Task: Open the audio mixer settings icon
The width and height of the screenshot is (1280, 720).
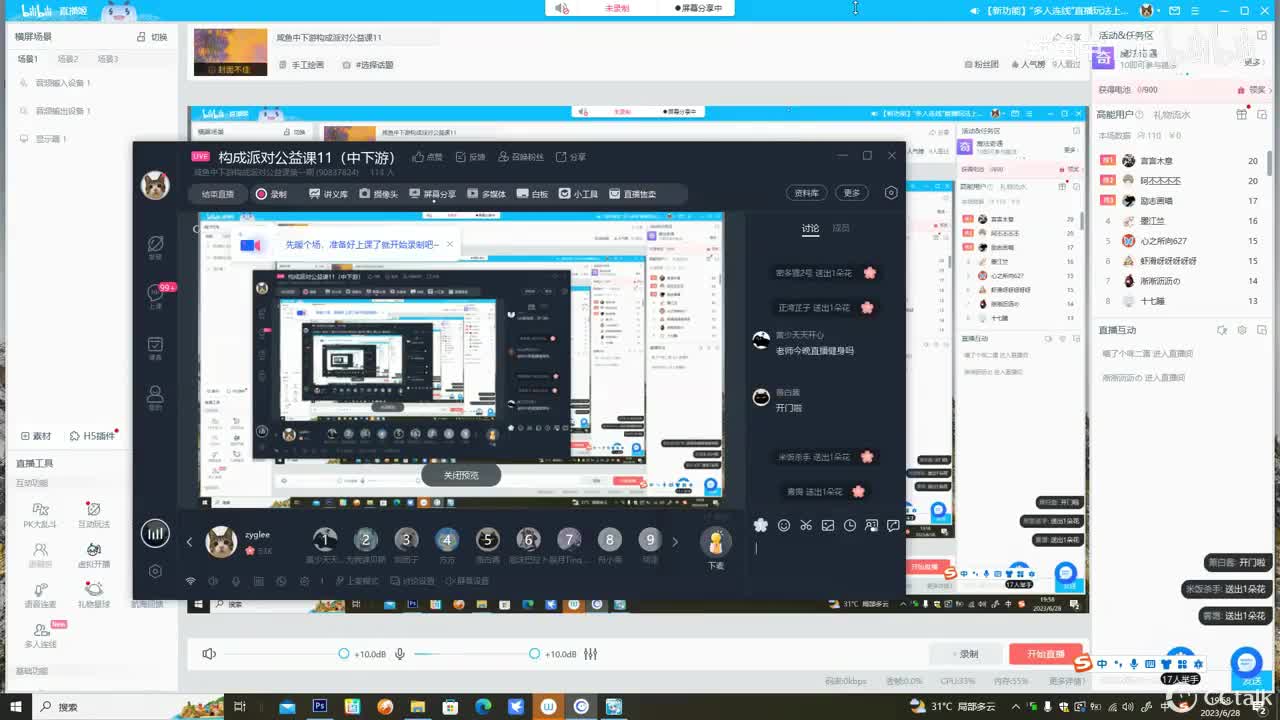Action: click(x=591, y=653)
